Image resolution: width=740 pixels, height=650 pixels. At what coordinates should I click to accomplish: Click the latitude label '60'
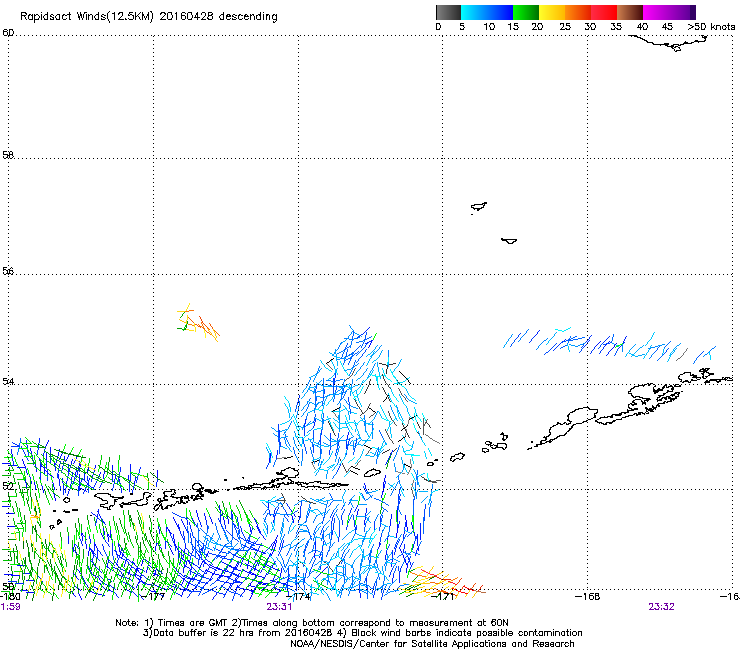point(8,33)
